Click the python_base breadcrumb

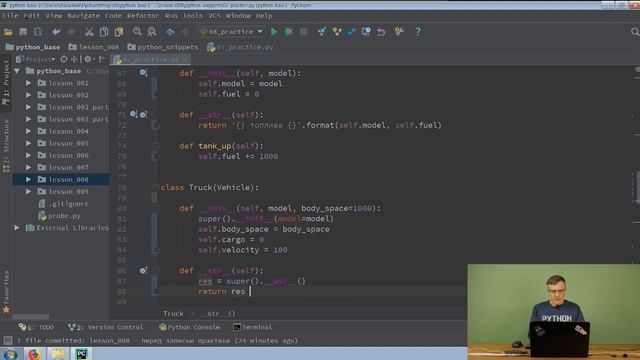[33, 47]
